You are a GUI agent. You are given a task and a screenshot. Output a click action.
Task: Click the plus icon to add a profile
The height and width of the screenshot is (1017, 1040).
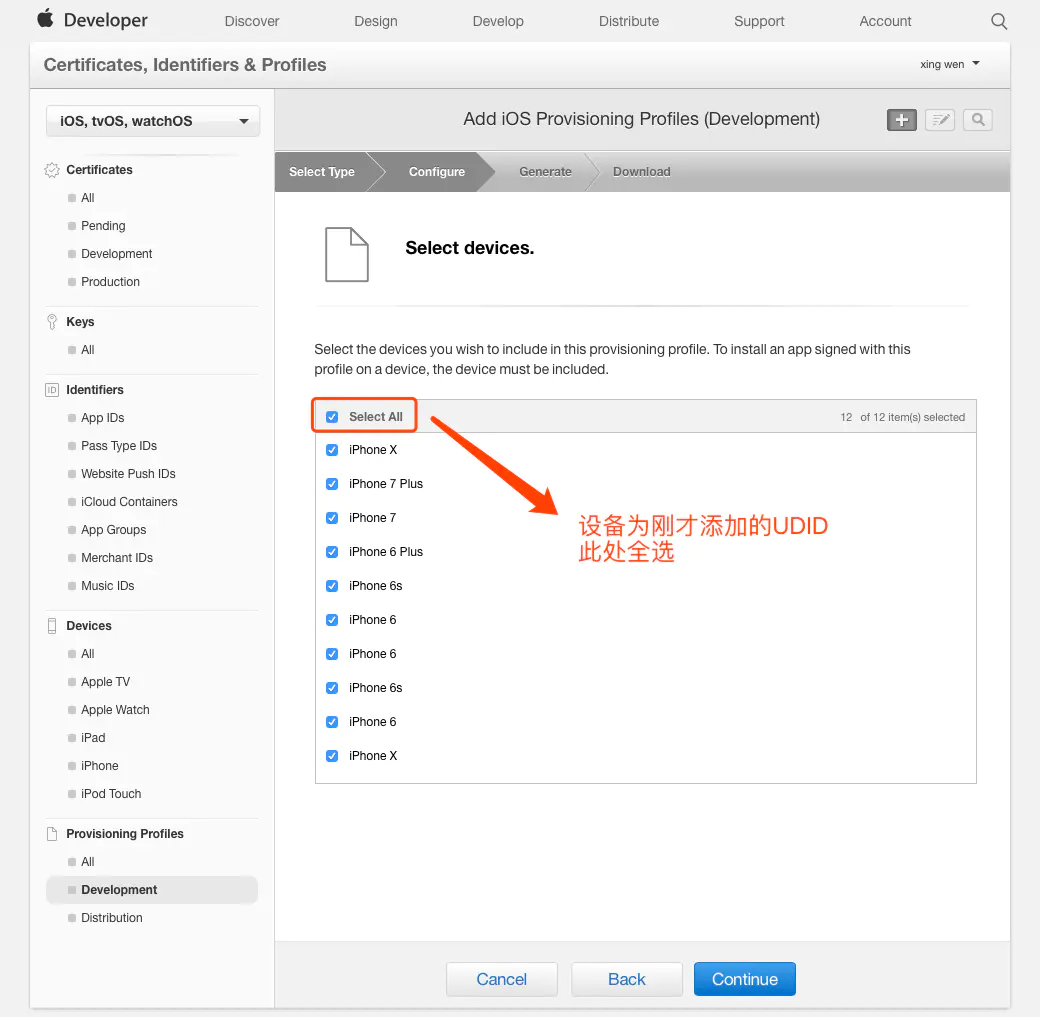coord(901,120)
